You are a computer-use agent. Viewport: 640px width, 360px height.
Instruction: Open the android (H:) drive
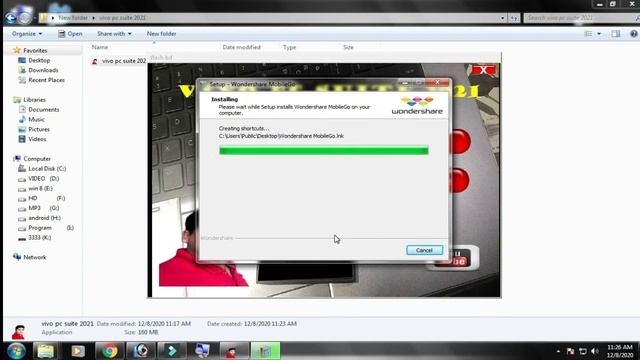[44, 218]
